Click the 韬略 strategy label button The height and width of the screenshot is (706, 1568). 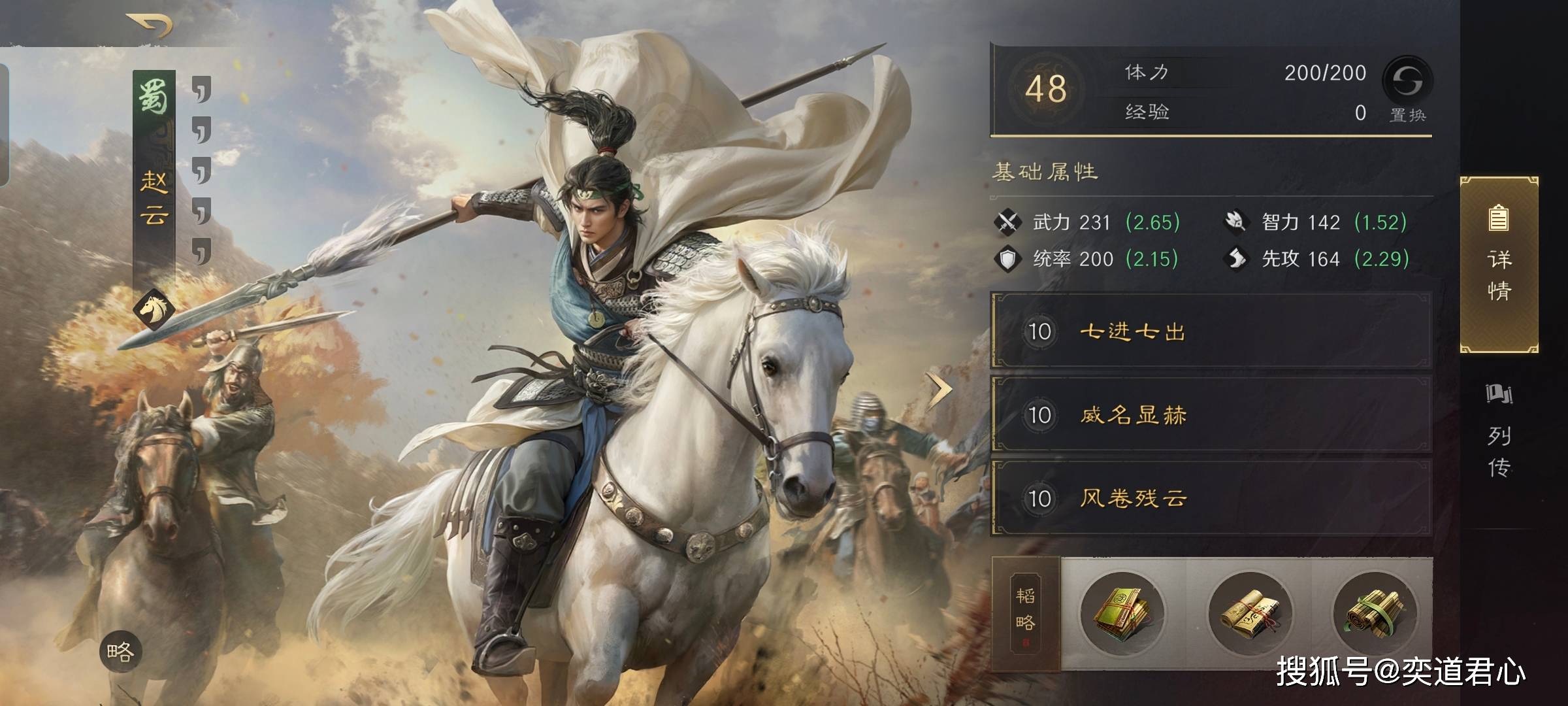1026,614
